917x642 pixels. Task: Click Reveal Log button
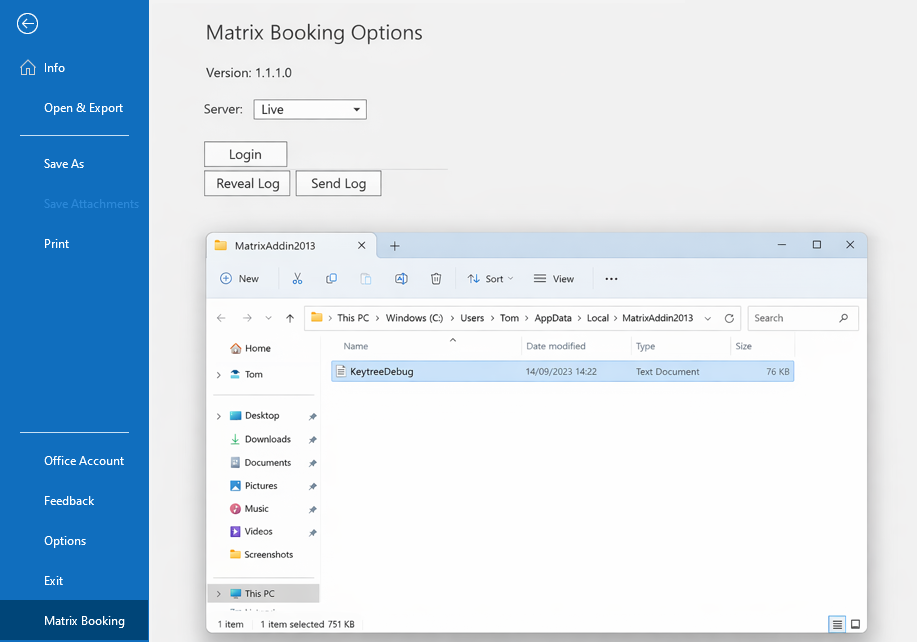coord(246,183)
